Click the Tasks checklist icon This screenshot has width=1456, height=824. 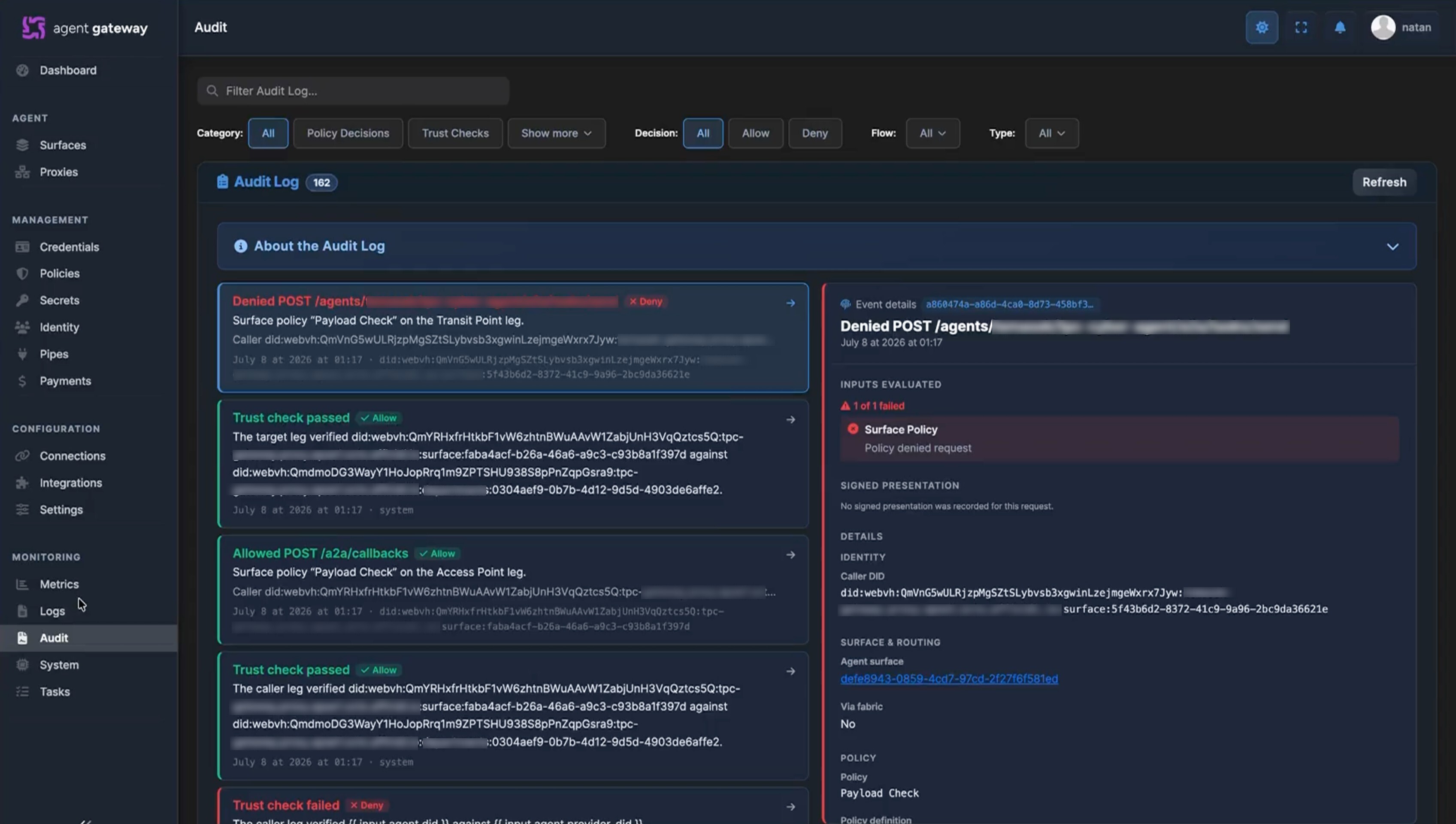pos(22,691)
